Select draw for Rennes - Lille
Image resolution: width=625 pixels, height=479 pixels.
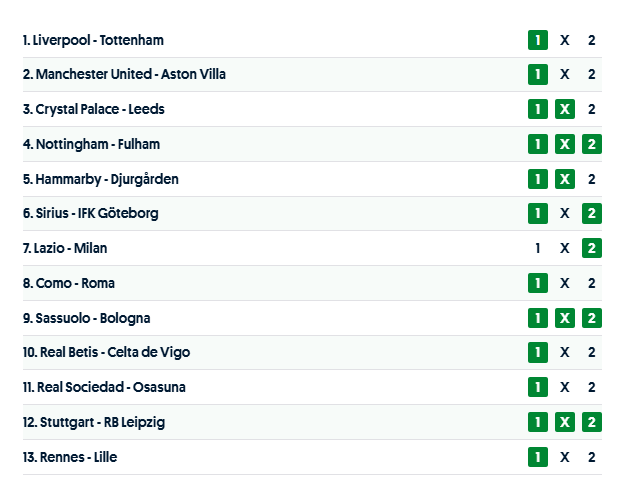(565, 457)
